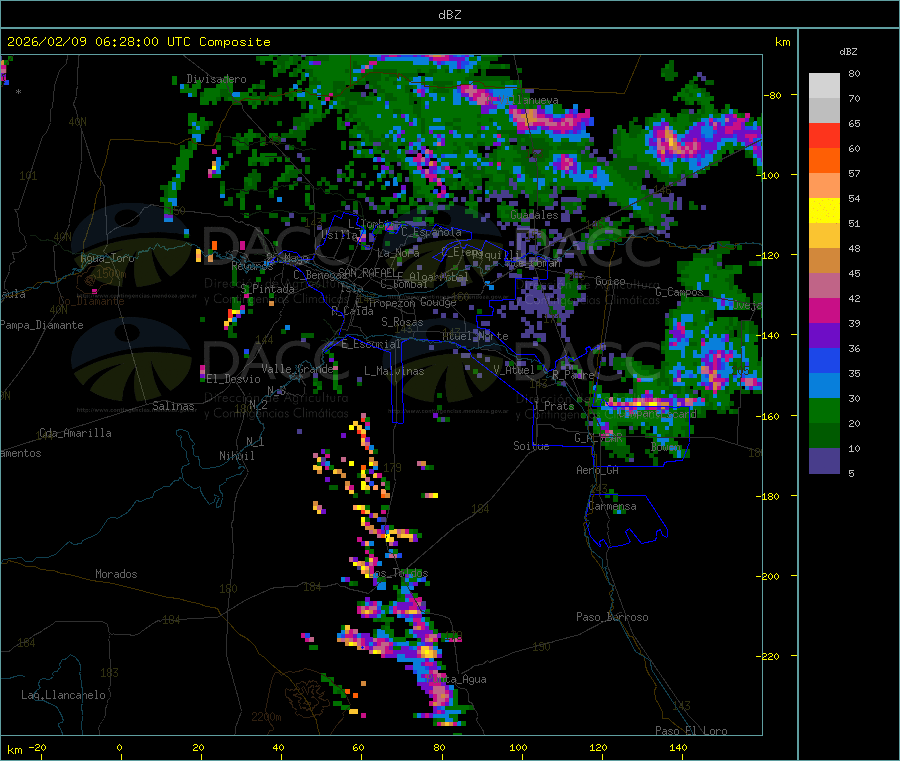Click the 'Carmensa' place label

(612, 506)
